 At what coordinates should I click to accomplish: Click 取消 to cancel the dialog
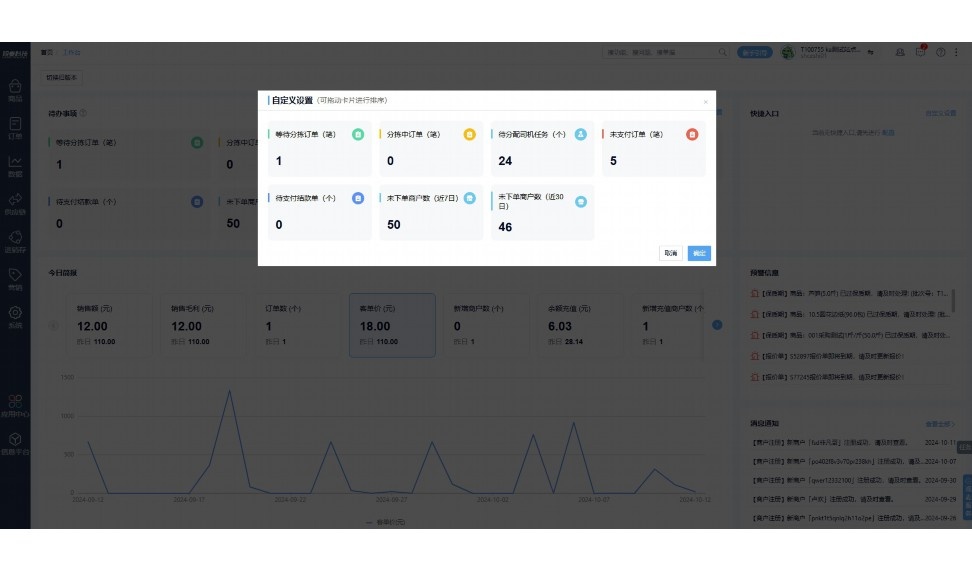click(670, 253)
